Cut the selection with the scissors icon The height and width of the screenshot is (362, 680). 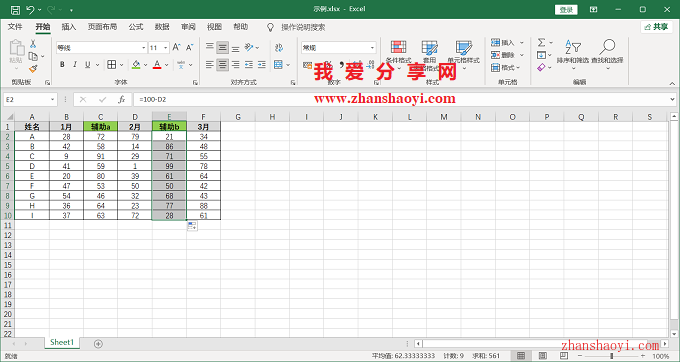click(33, 44)
